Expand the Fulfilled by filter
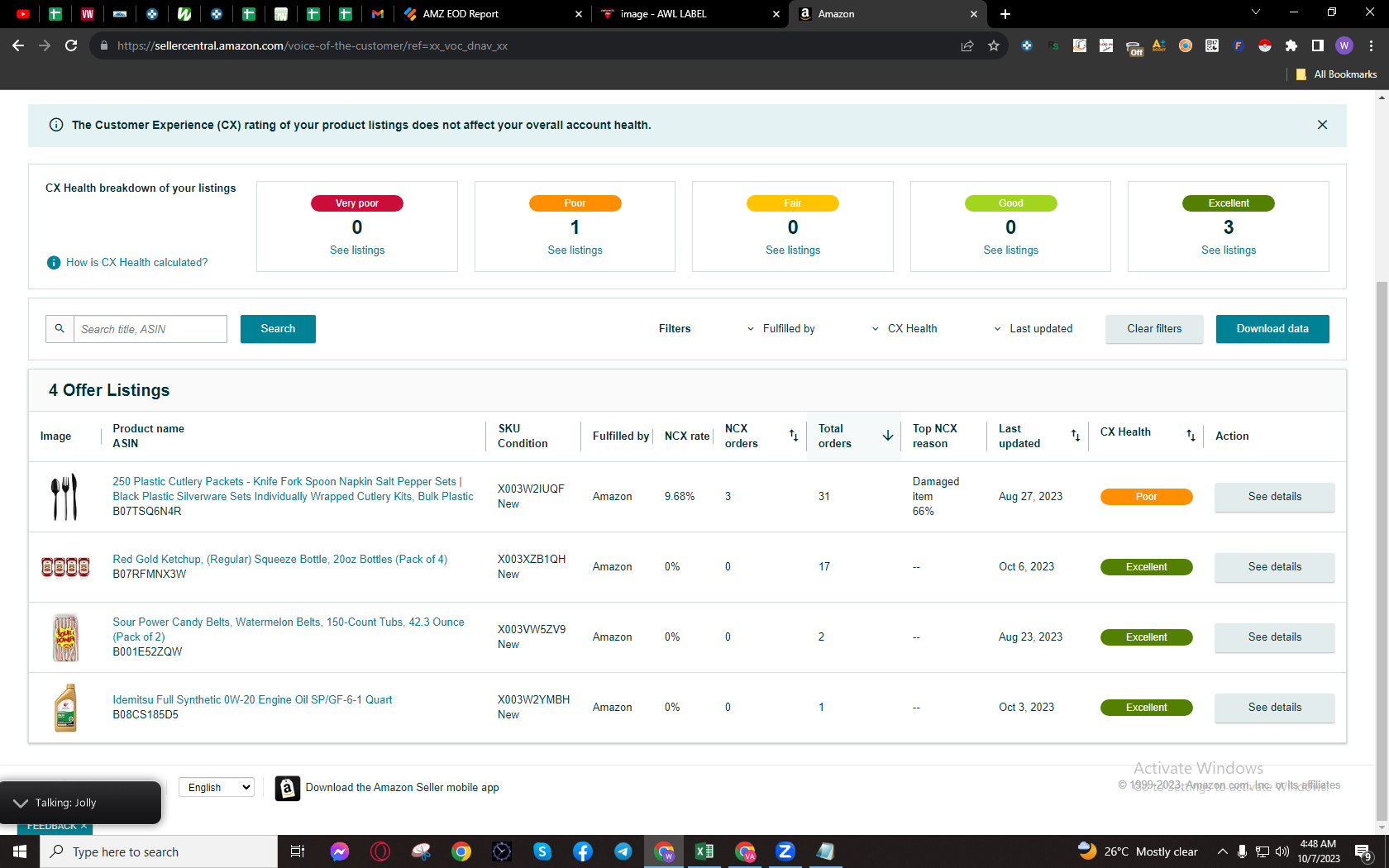Screen dimensions: 1389x868 tap(780, 329)
